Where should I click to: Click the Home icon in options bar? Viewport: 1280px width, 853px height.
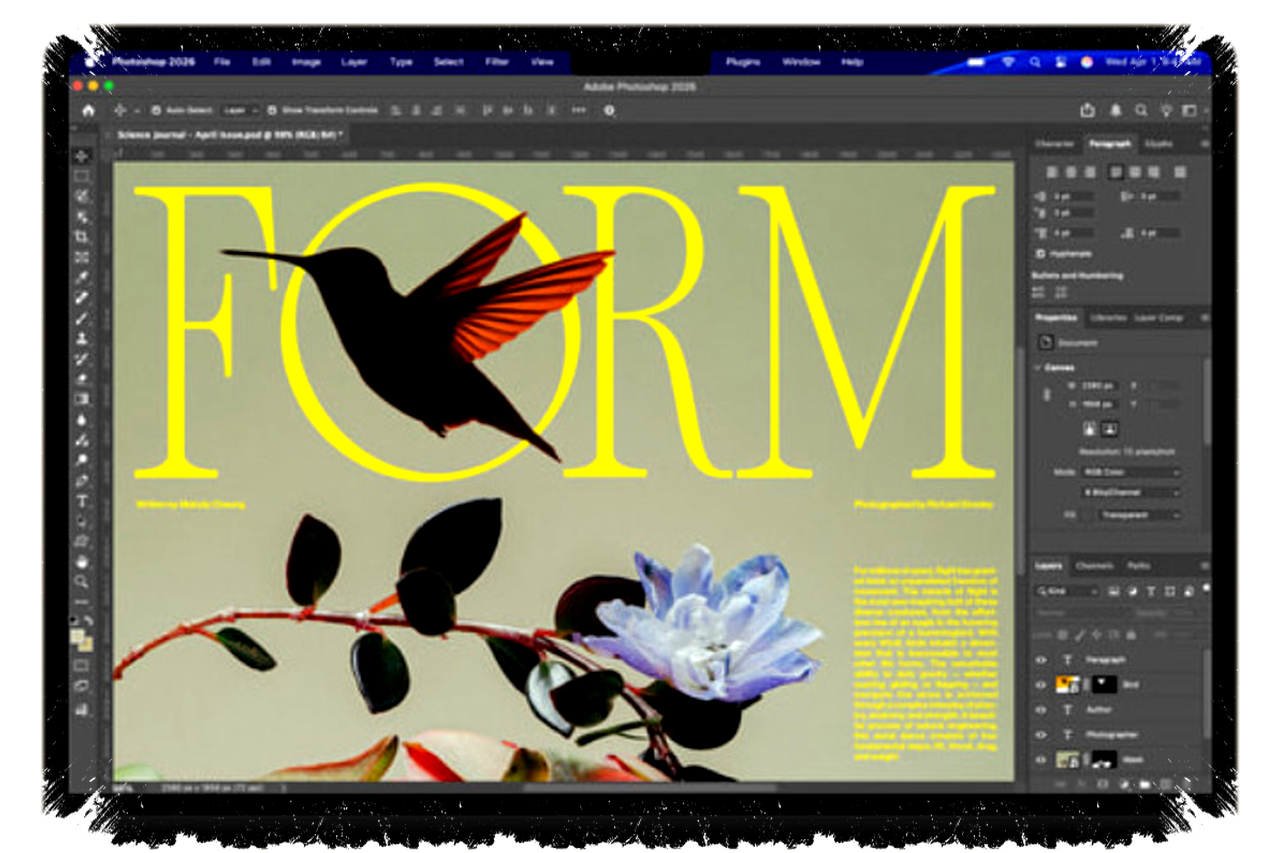(x=88, y=110)
